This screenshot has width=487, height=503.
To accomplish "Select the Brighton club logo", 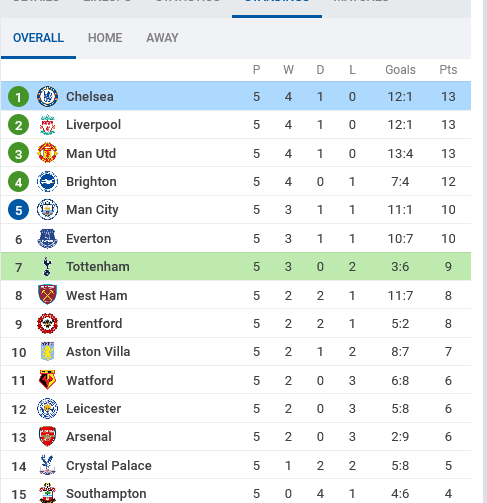I will (47, 182).
